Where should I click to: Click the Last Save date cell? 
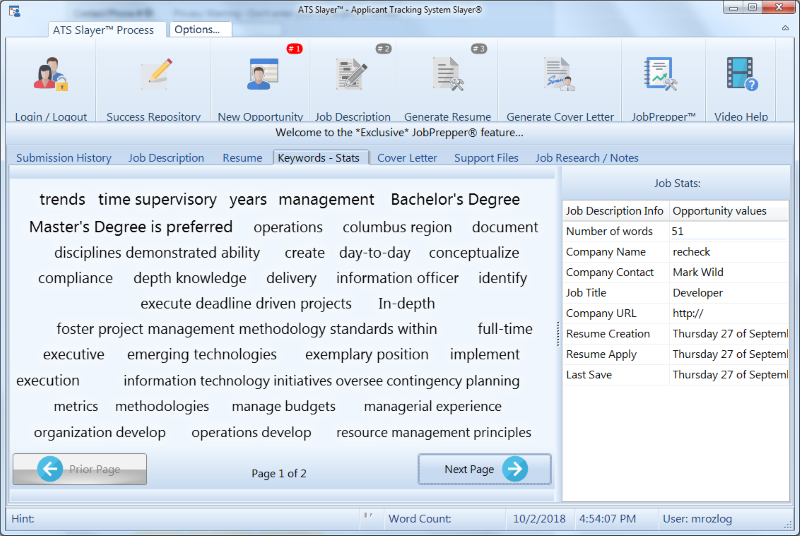[x=729, y=374]
